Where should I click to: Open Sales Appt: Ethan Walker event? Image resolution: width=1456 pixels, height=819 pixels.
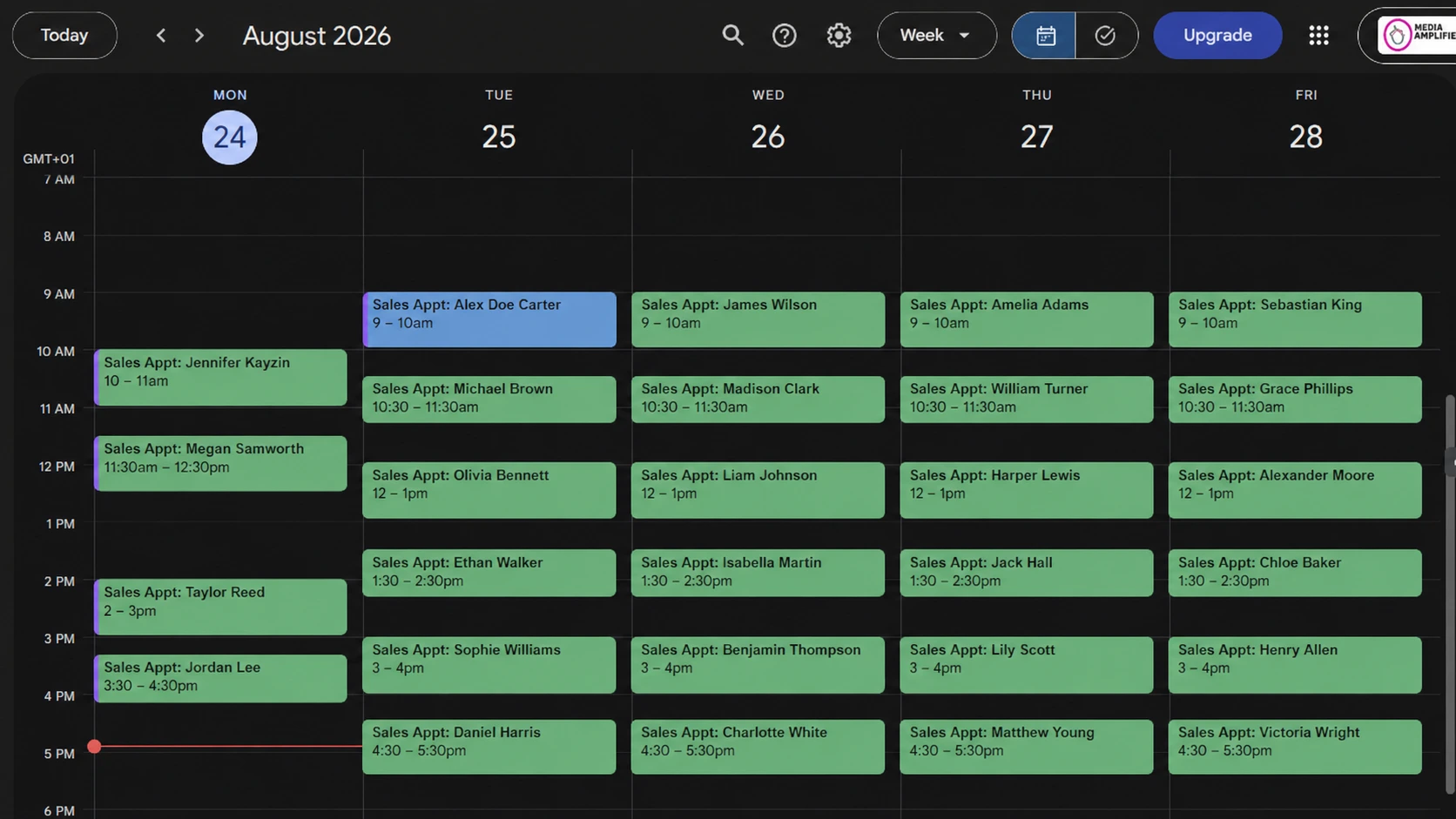click(489, 573)
